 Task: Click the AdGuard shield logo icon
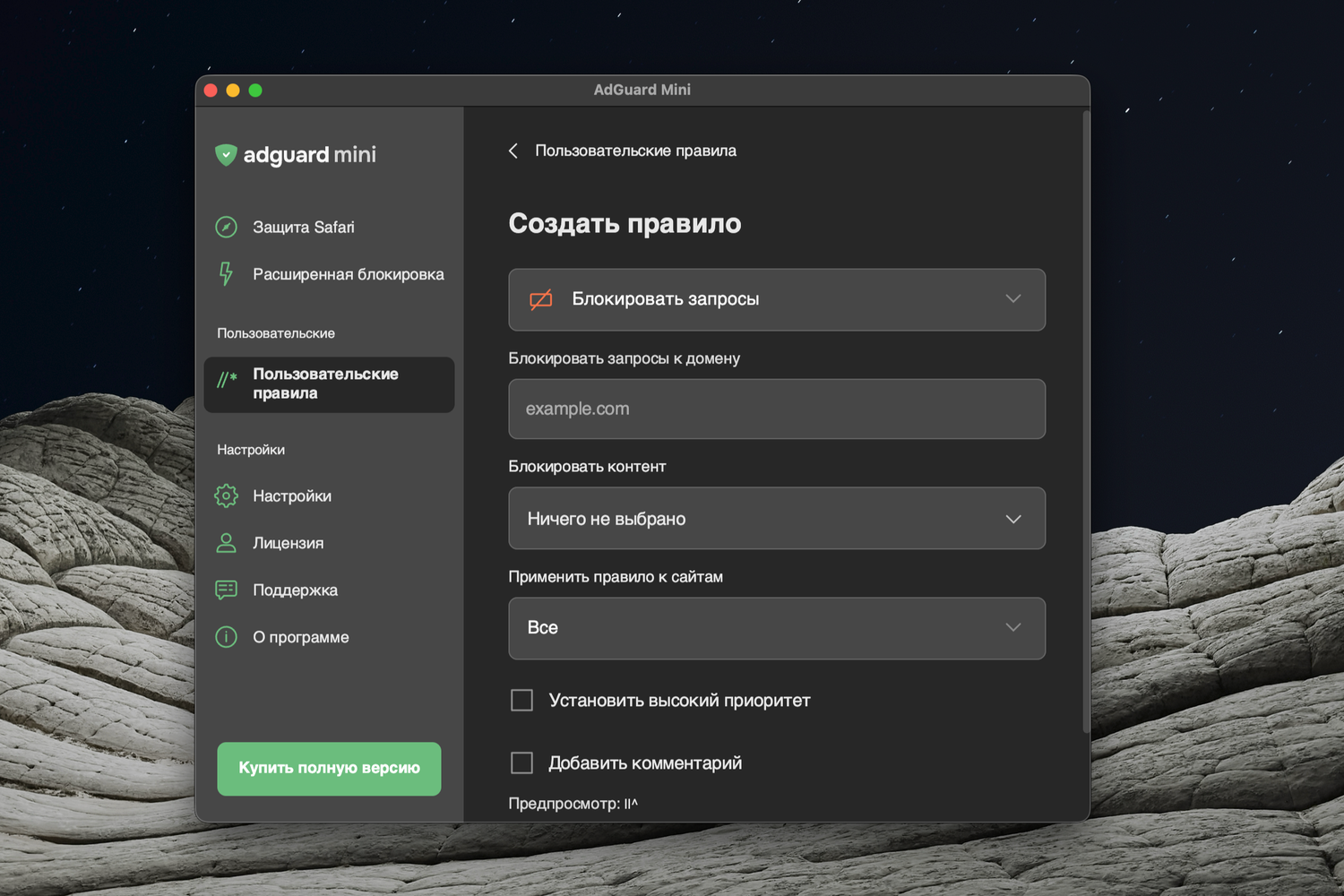[226, 155]
